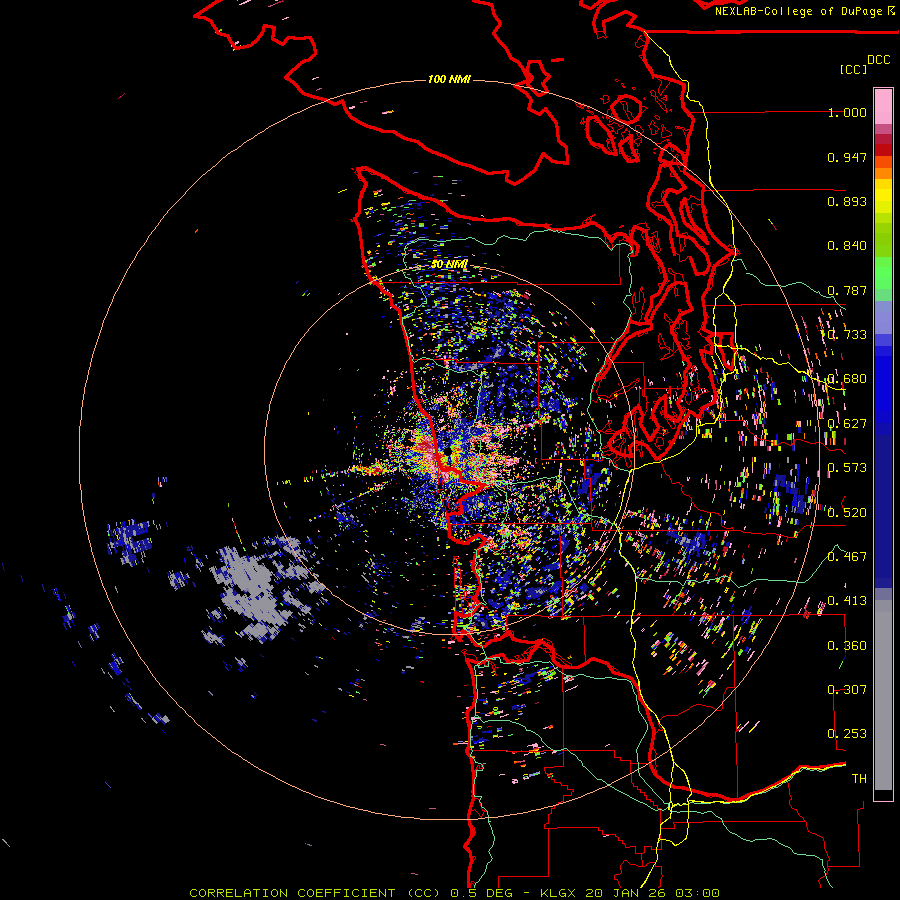The width and height of the screenshot is (900, 900).
Task: Click the DCC label above the color bar
Action: click(878, 60)
